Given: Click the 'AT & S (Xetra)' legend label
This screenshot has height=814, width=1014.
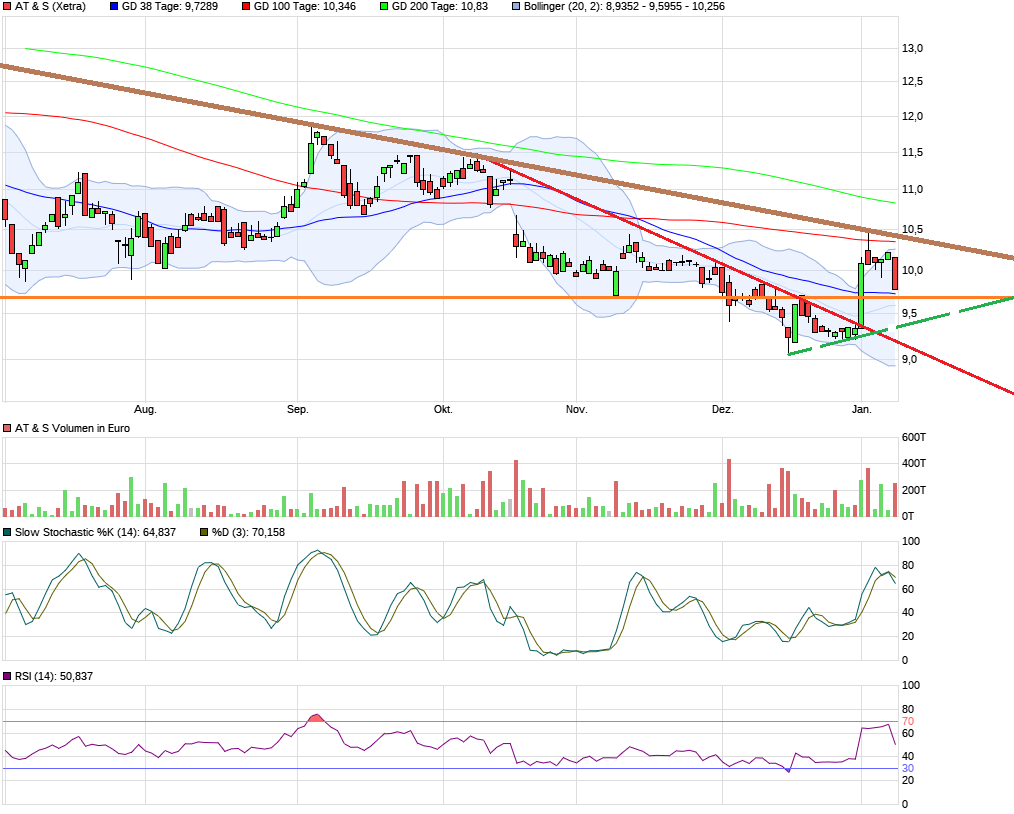Looking at the screenshot, I should pos(50,6).
